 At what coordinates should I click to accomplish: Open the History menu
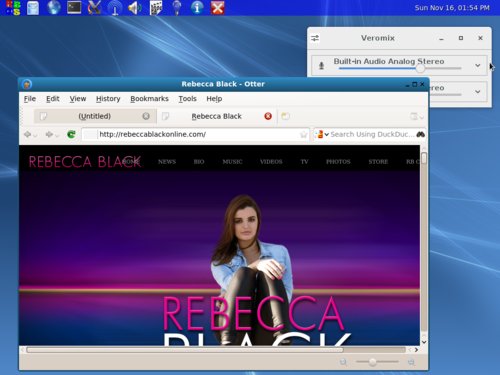tap(108, 99)
